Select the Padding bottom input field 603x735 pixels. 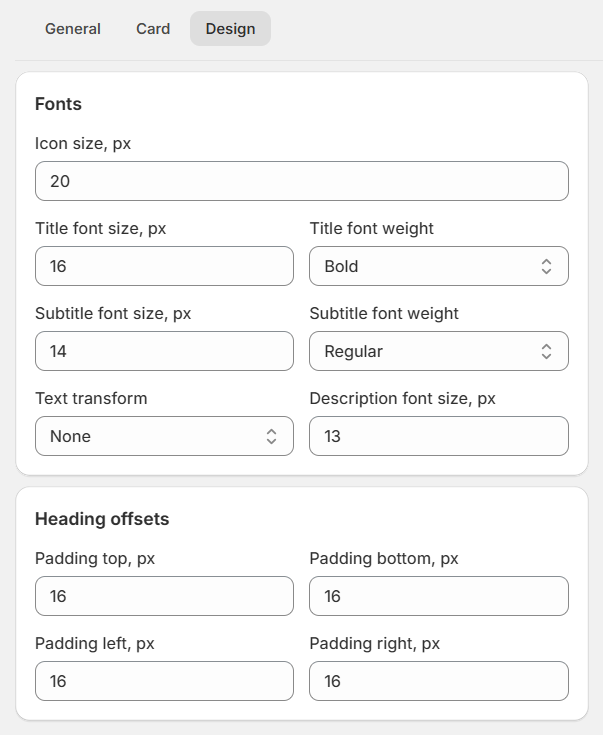[438, 596]
